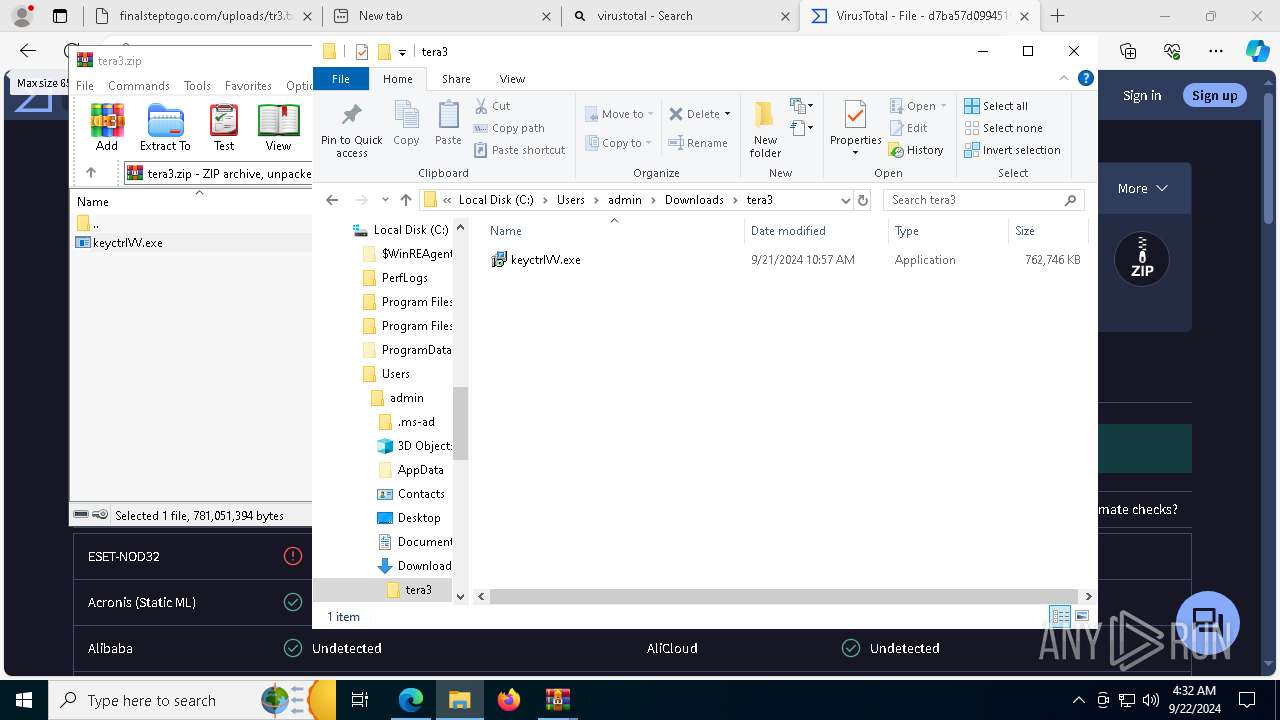Click WinRAR Extract To button

tap(165, 127)
